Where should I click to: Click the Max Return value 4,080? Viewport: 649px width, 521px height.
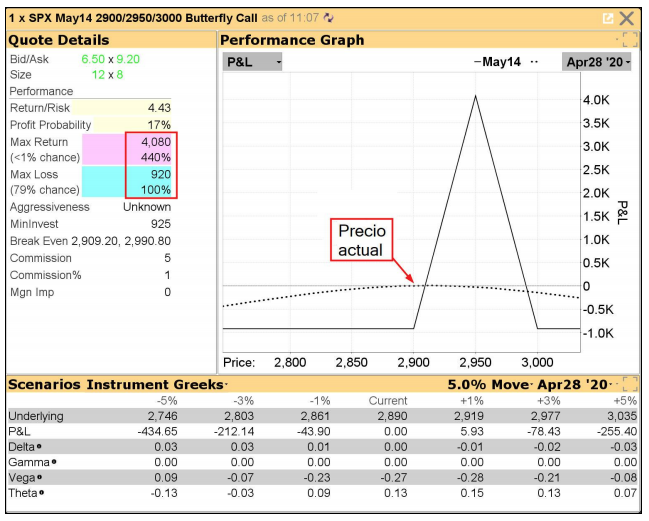tap(153, 142)
